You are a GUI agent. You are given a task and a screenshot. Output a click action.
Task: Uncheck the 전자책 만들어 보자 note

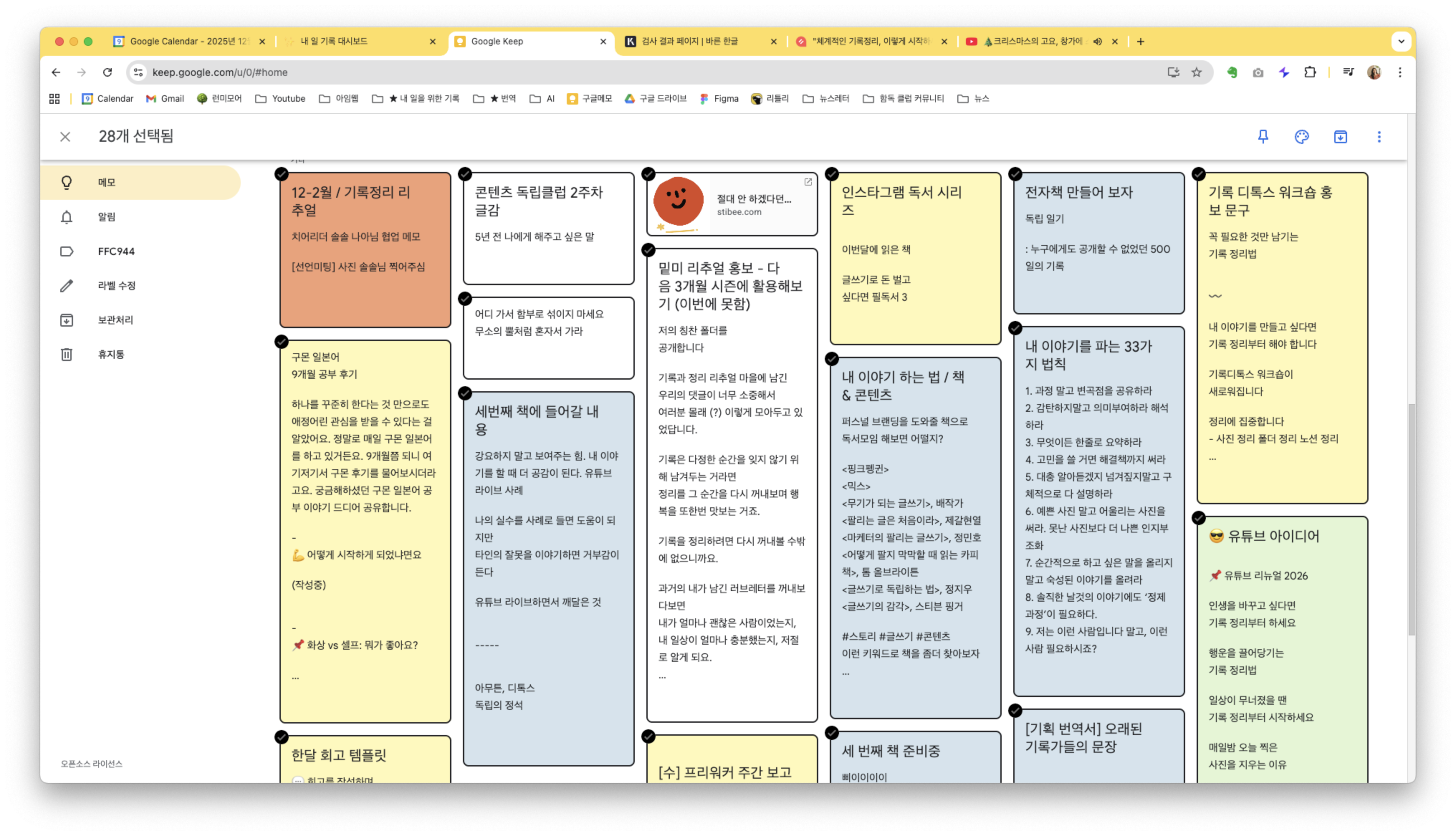point(1015,174)
